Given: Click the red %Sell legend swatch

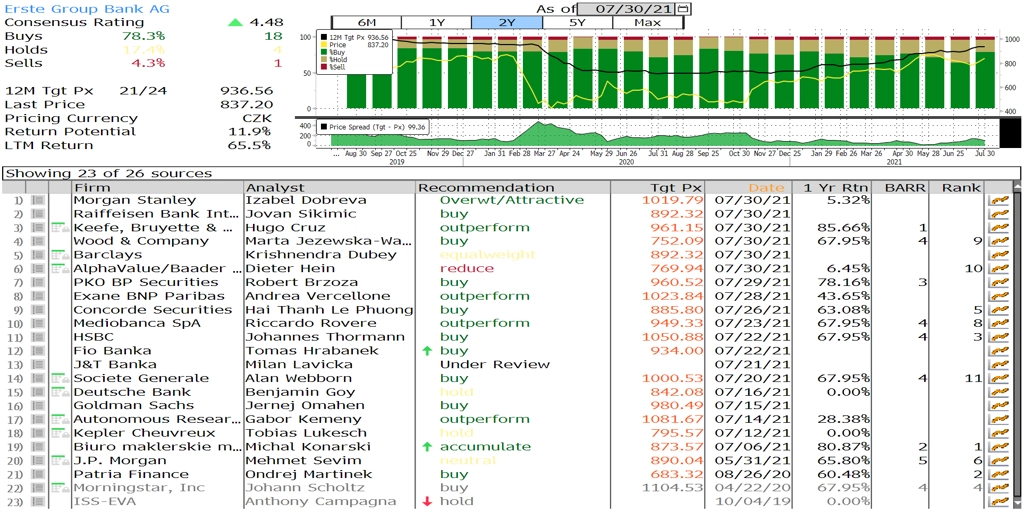Looking at the screenshot, I should (323, 66).
